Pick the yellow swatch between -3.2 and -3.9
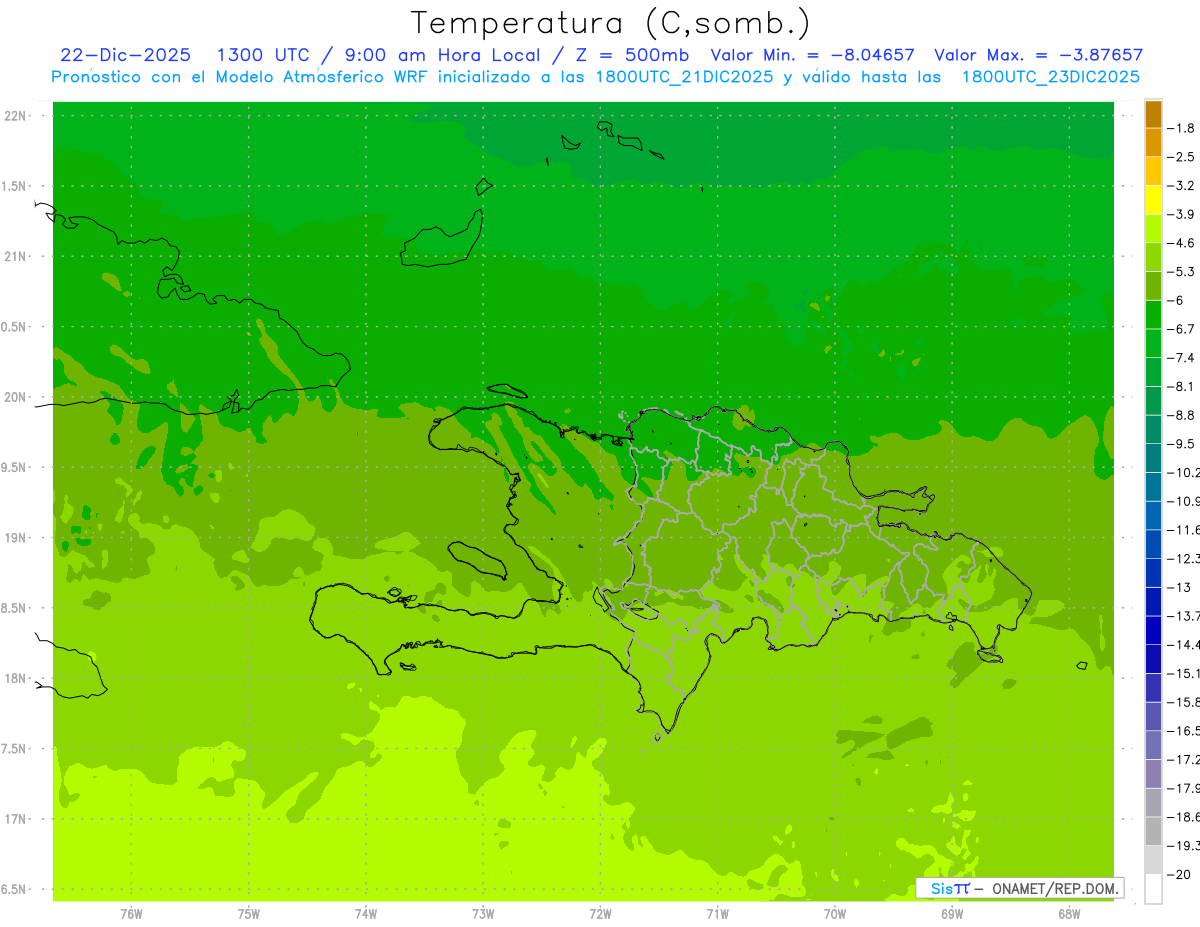The width and height of the screenshot is (1200, 927). [1153, 200]
